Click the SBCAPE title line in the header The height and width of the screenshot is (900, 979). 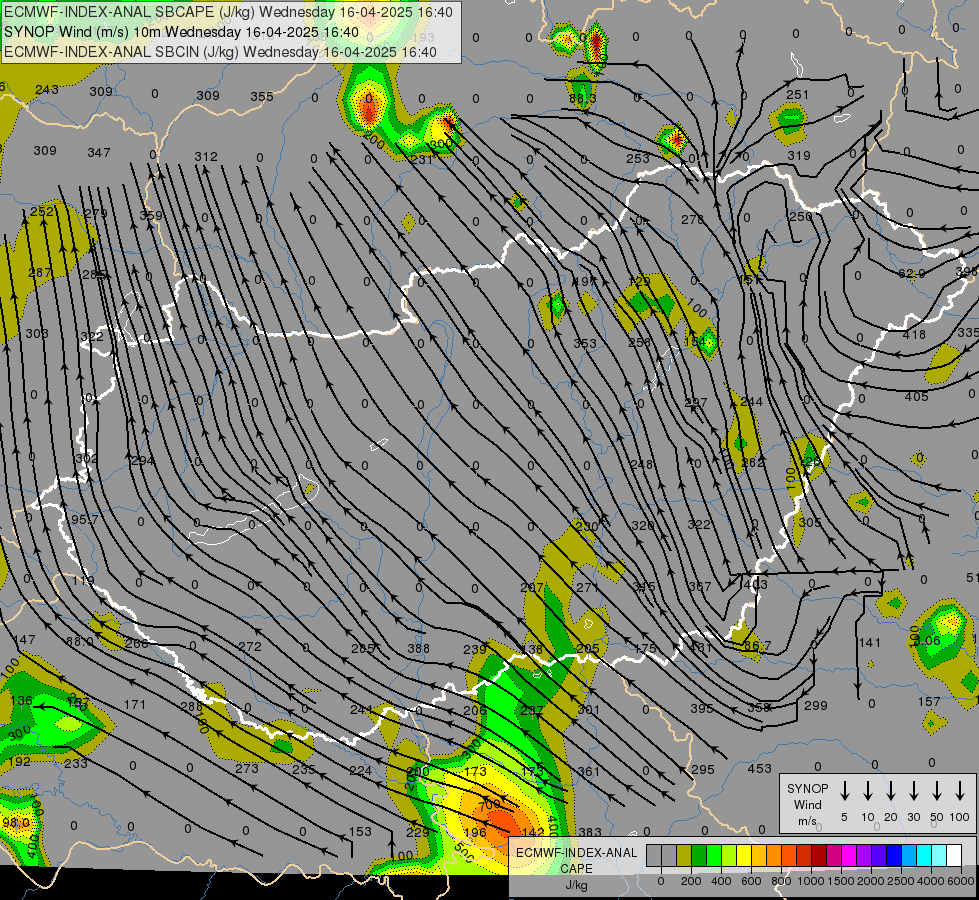point(228,12)
